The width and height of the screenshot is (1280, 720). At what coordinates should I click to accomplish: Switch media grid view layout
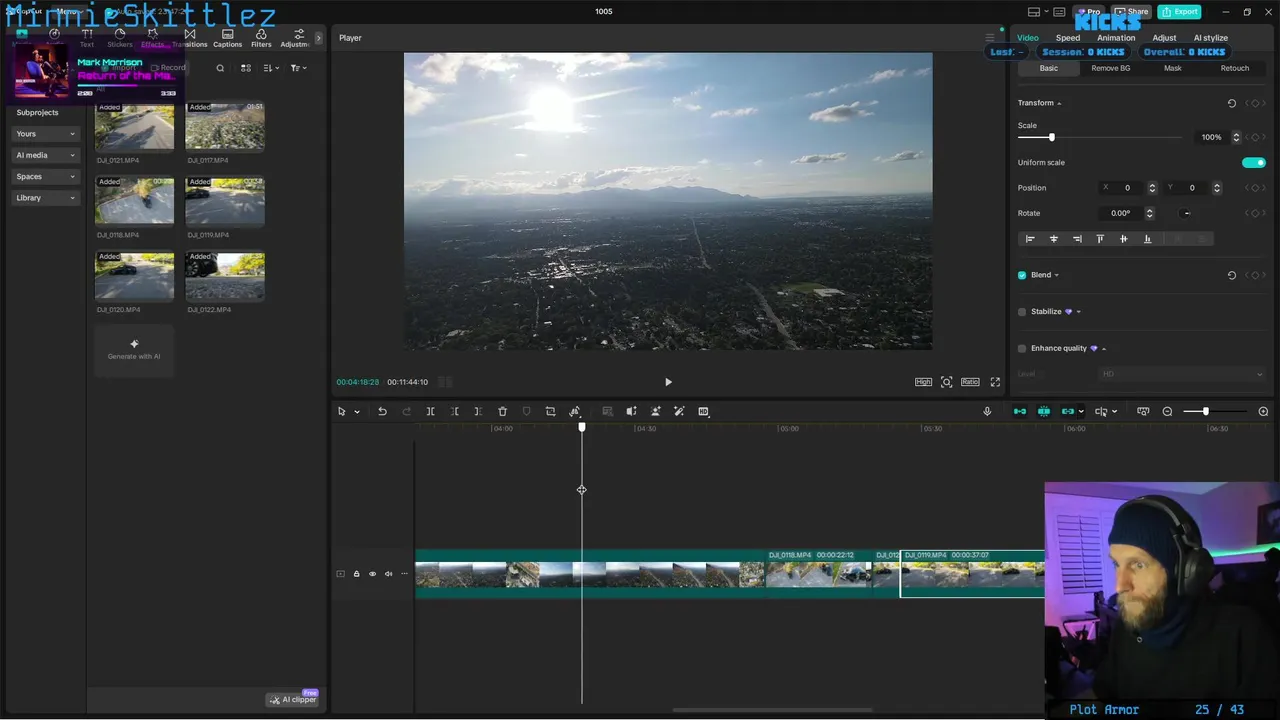246,68
